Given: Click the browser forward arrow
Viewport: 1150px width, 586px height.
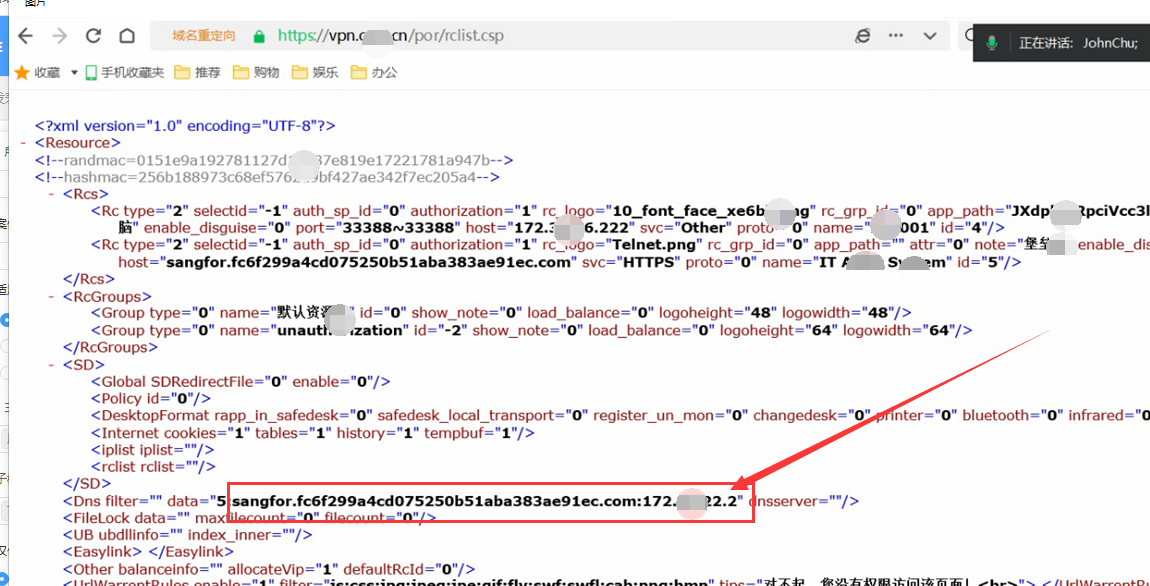Looking at the screenshot, I should tap(60, 36).
